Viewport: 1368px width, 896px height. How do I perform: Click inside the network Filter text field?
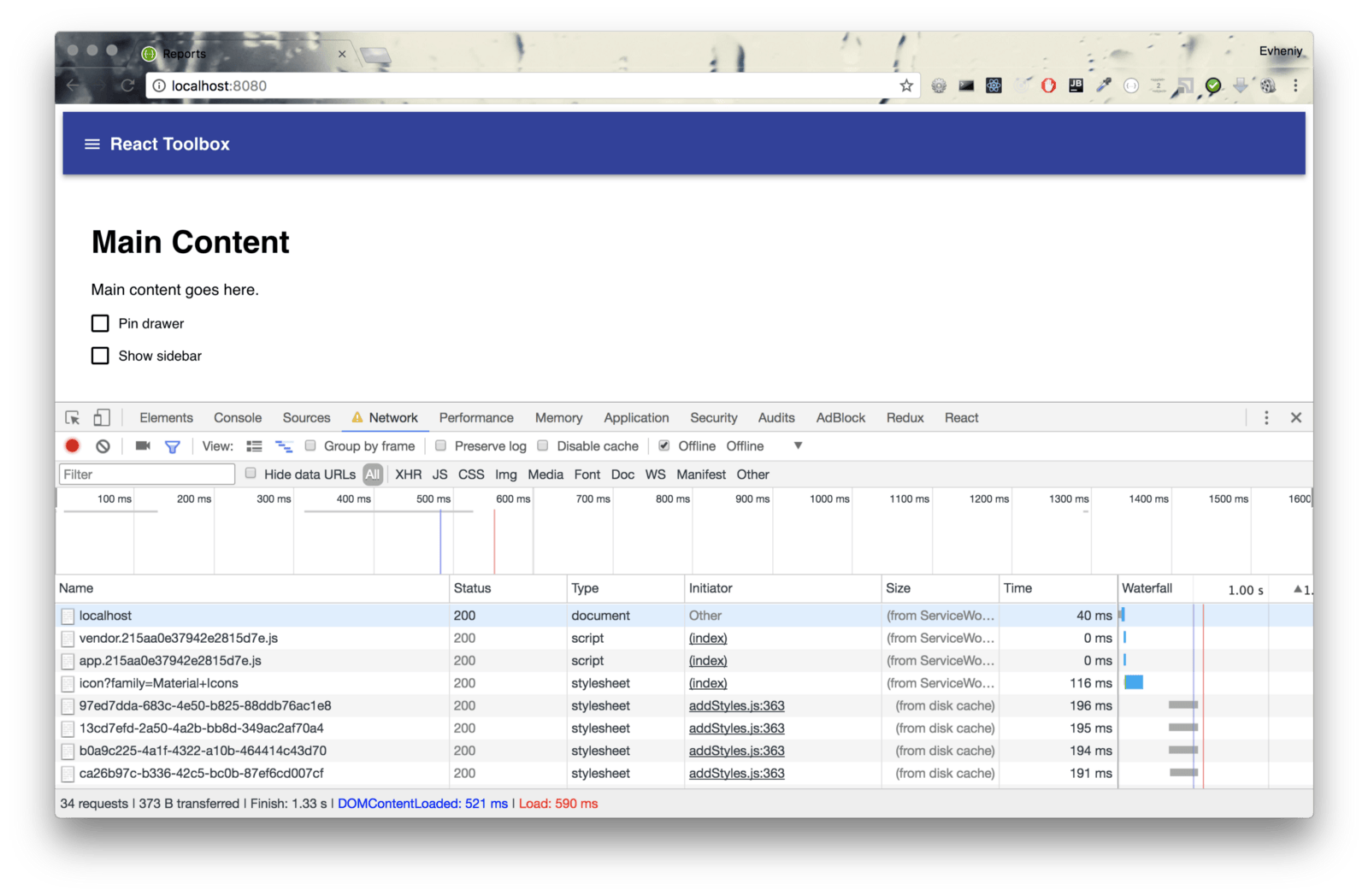click(x=146, y=475)
